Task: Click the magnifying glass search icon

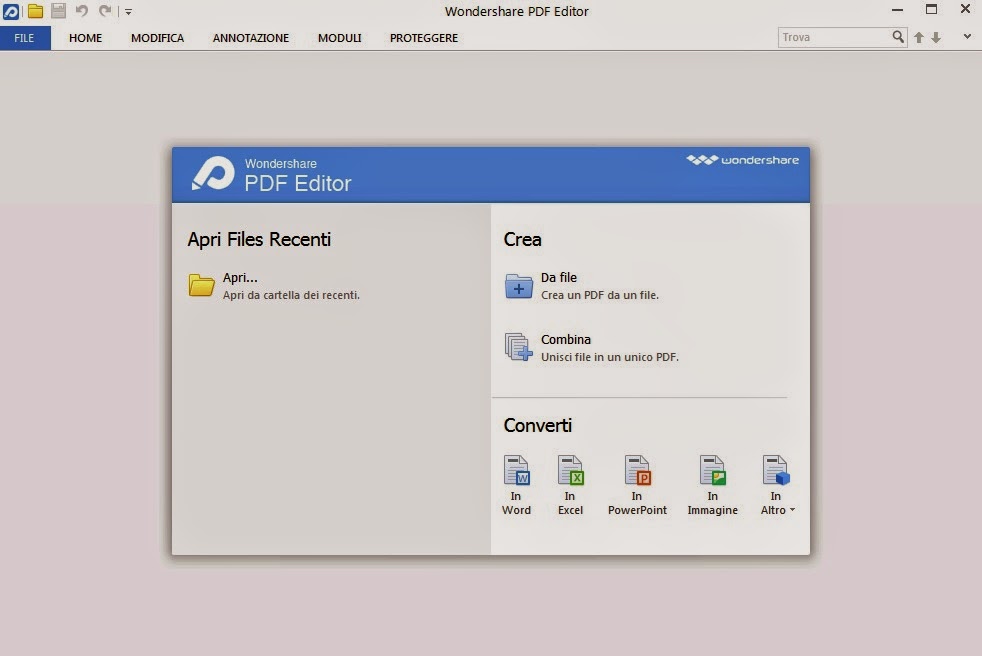Action: pos(898,38)
